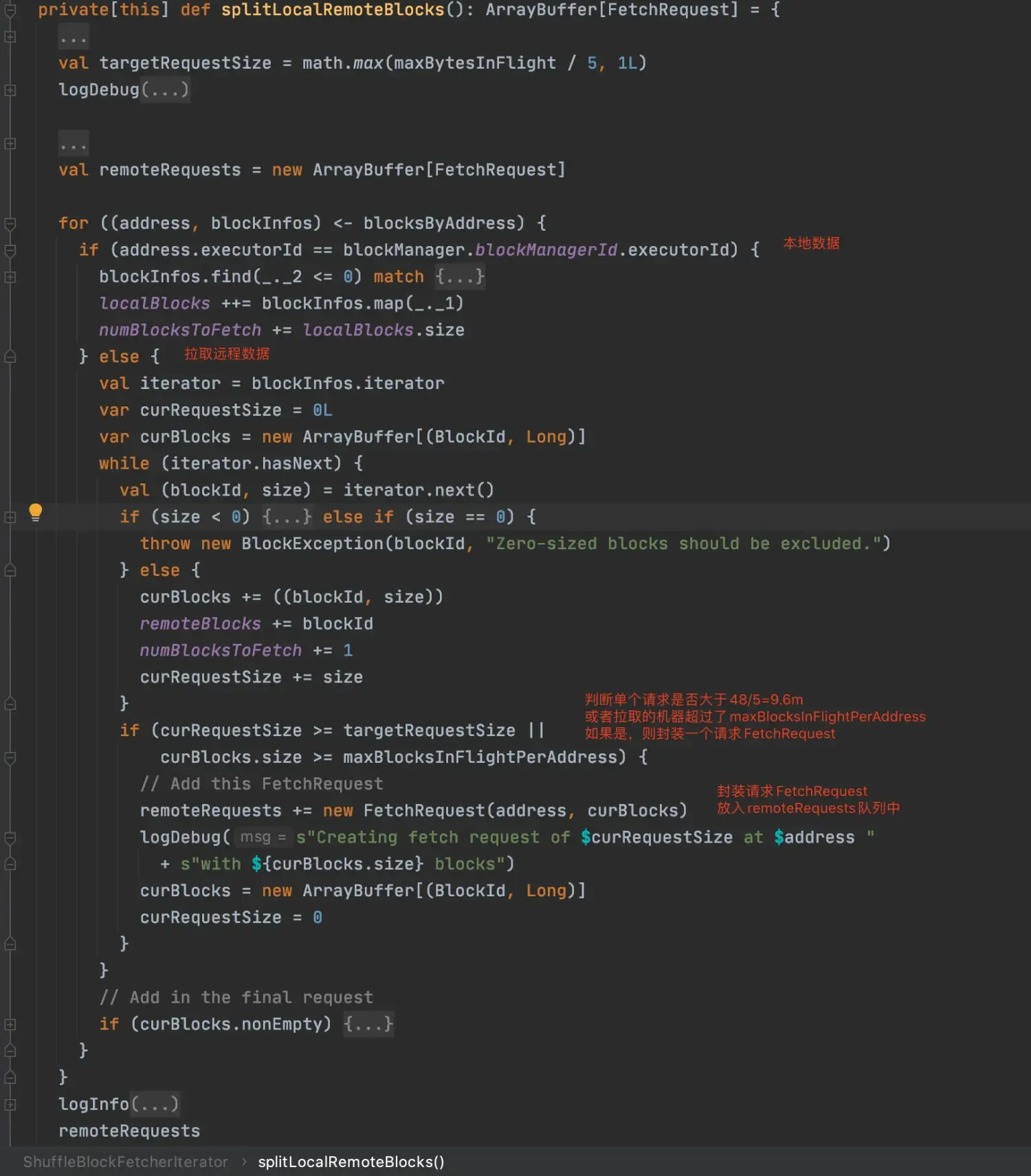Click the yellow lightbulb quick-fix icon
The height and width of the screenshot is (1176, 1031).
(x=36, y=512)
